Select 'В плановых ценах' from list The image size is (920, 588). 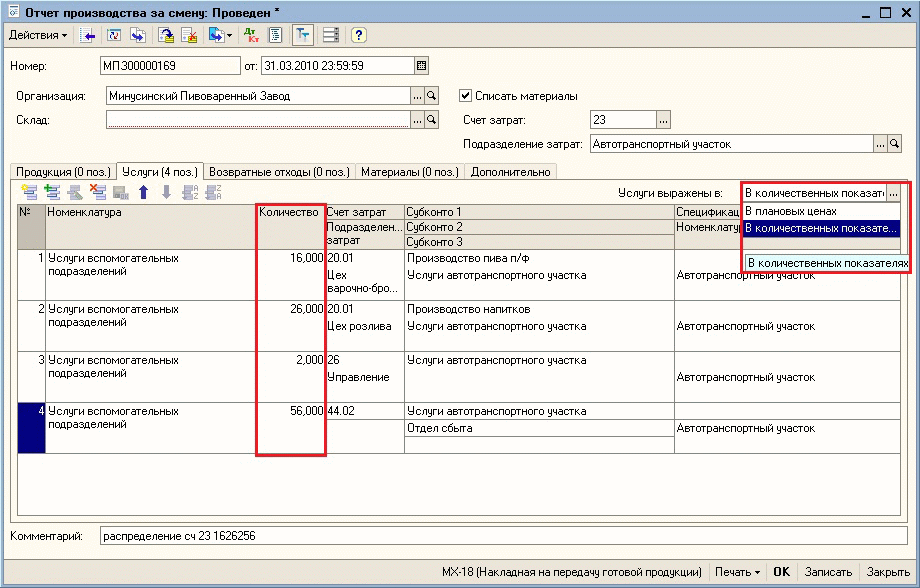(790, 211)
